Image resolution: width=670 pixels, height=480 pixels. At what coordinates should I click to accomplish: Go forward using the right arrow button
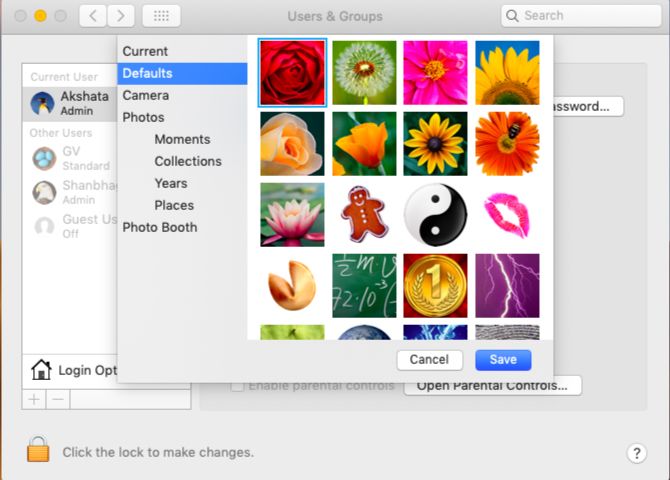tap(120, 16)
